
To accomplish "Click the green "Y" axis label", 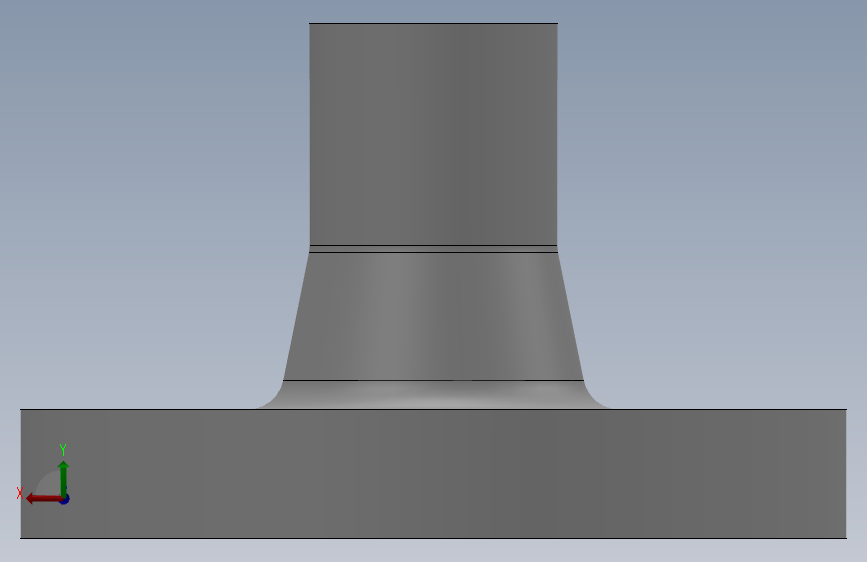I will pos(63,449).
